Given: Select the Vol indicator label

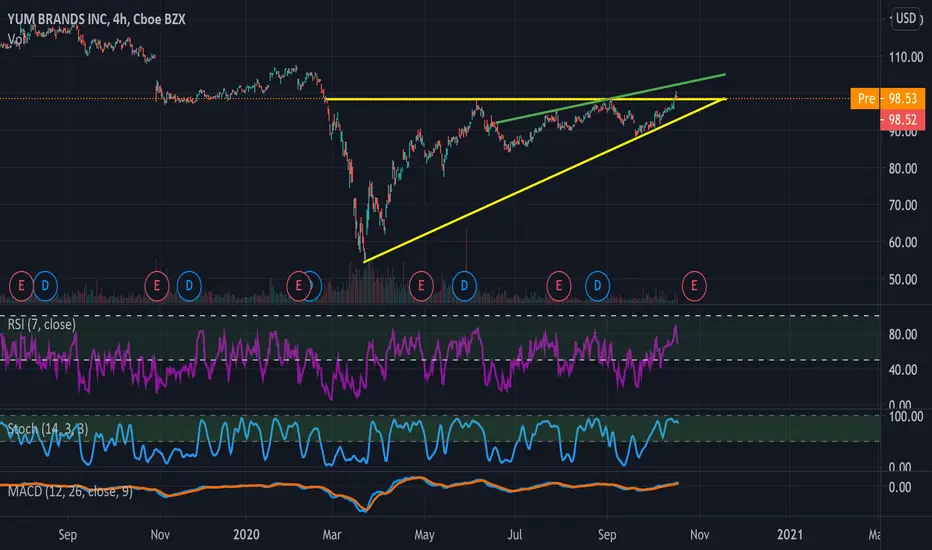Looking at the screenshot, I should coord(15,39).
